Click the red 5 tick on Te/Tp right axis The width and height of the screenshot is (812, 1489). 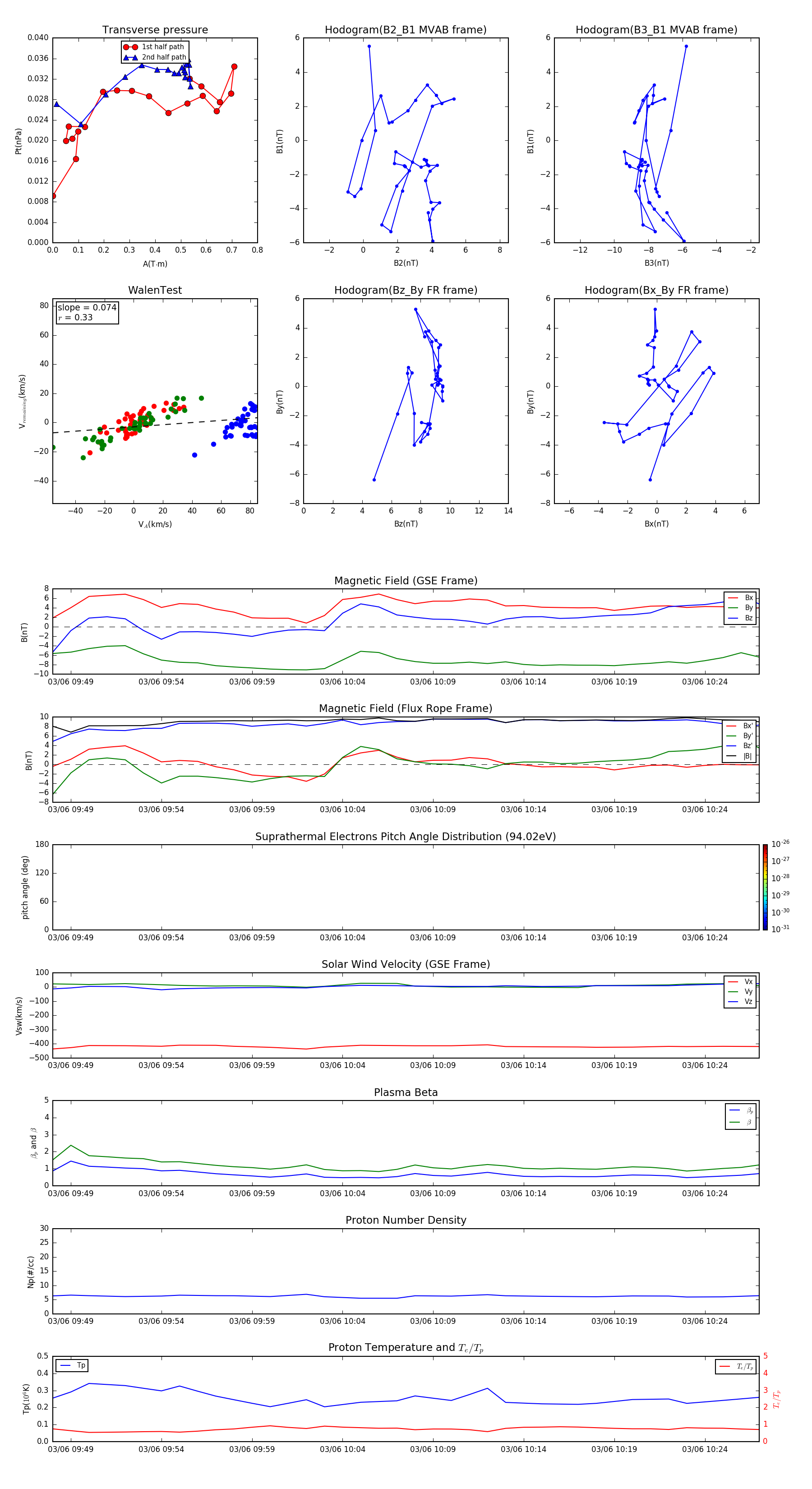pos(766,1356)
